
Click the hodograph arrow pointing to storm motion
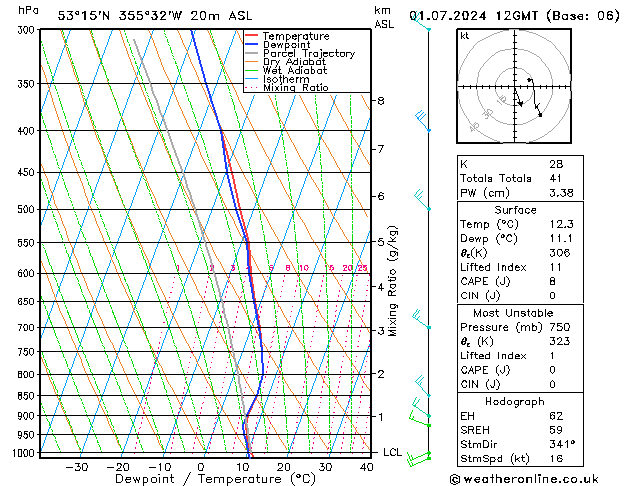518,97
